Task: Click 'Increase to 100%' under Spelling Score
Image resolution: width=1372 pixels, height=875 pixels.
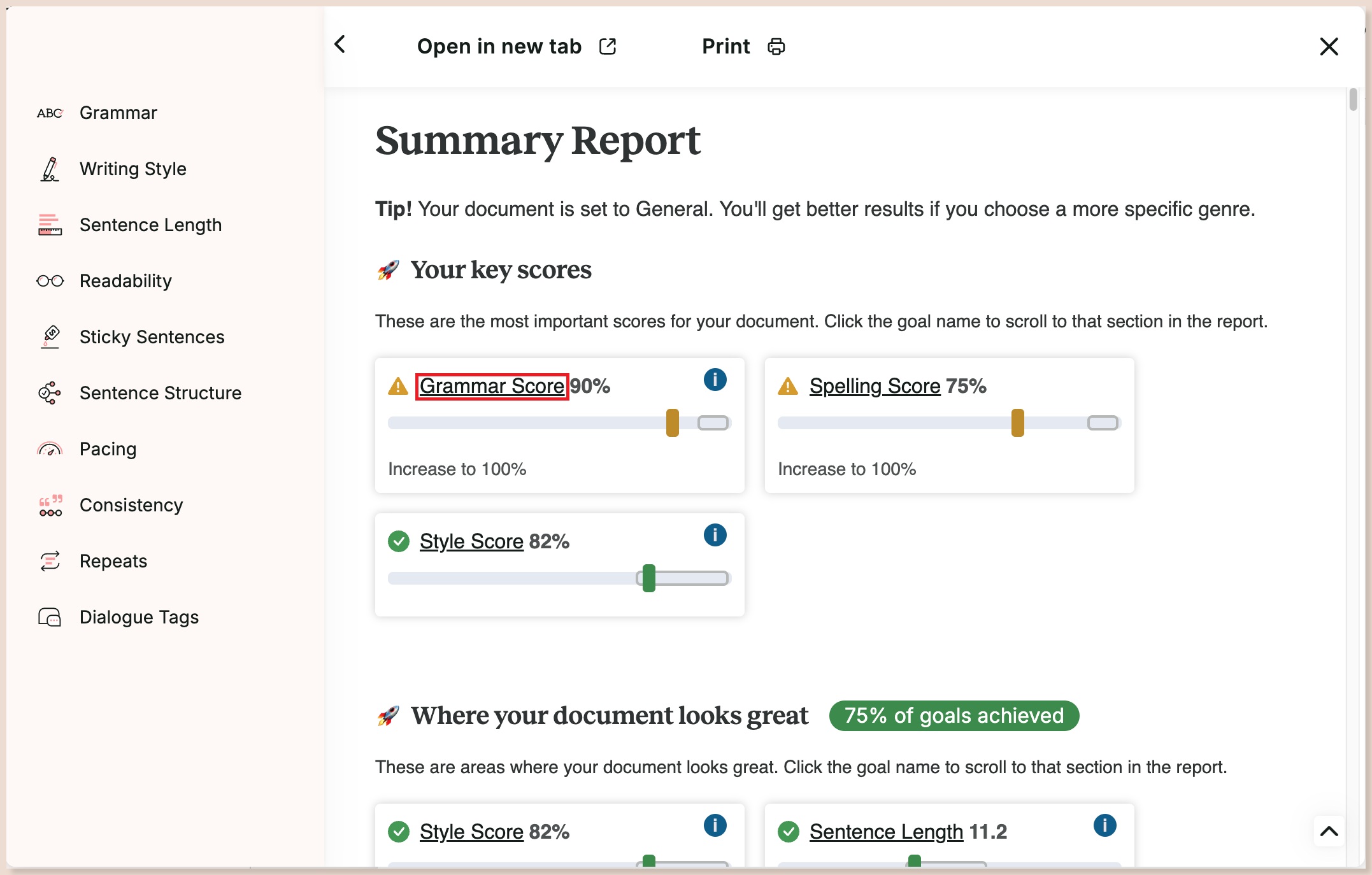Action: [x=847, y=469]
